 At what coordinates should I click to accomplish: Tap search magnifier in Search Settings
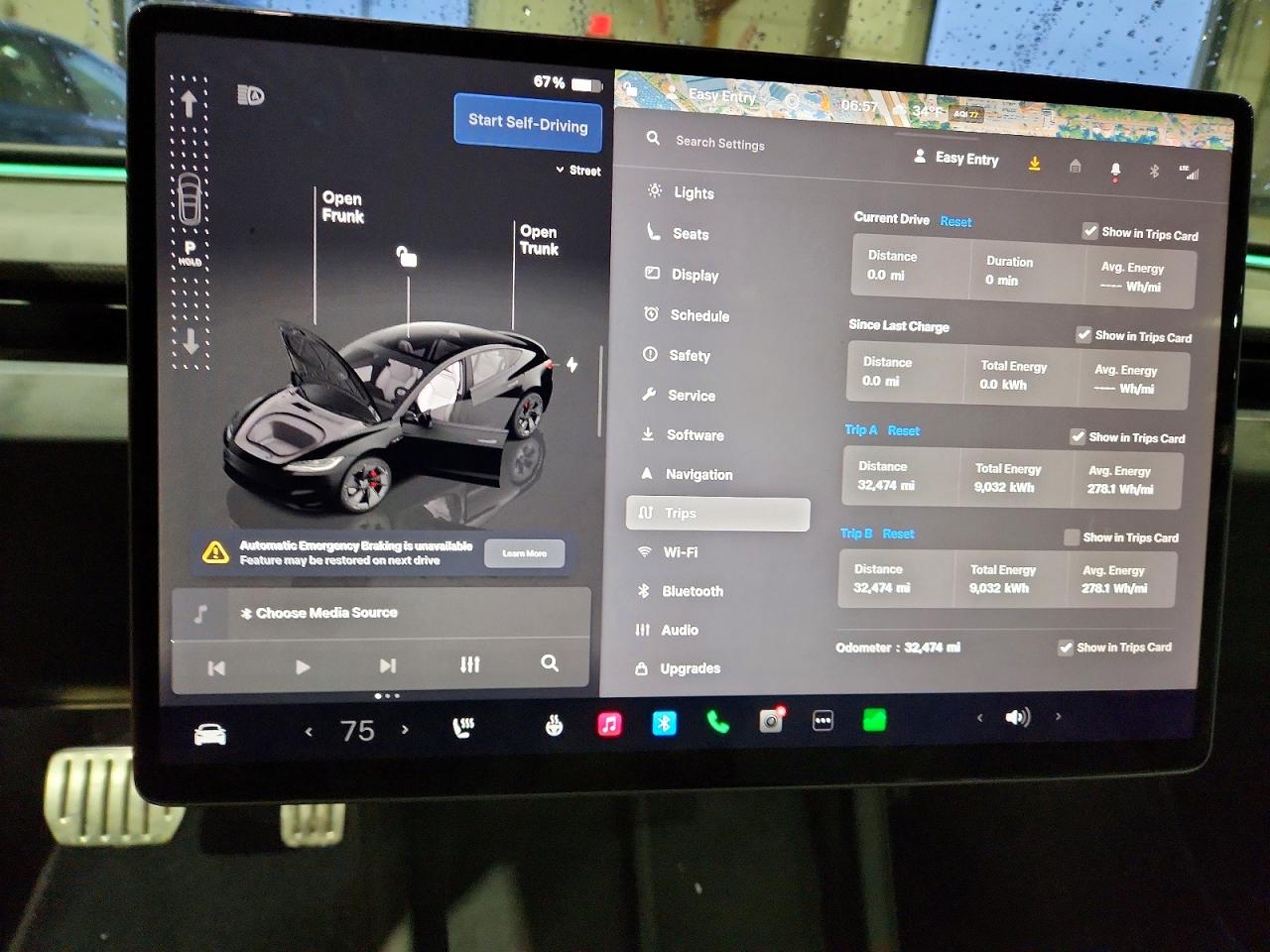[x=653, y=138]
